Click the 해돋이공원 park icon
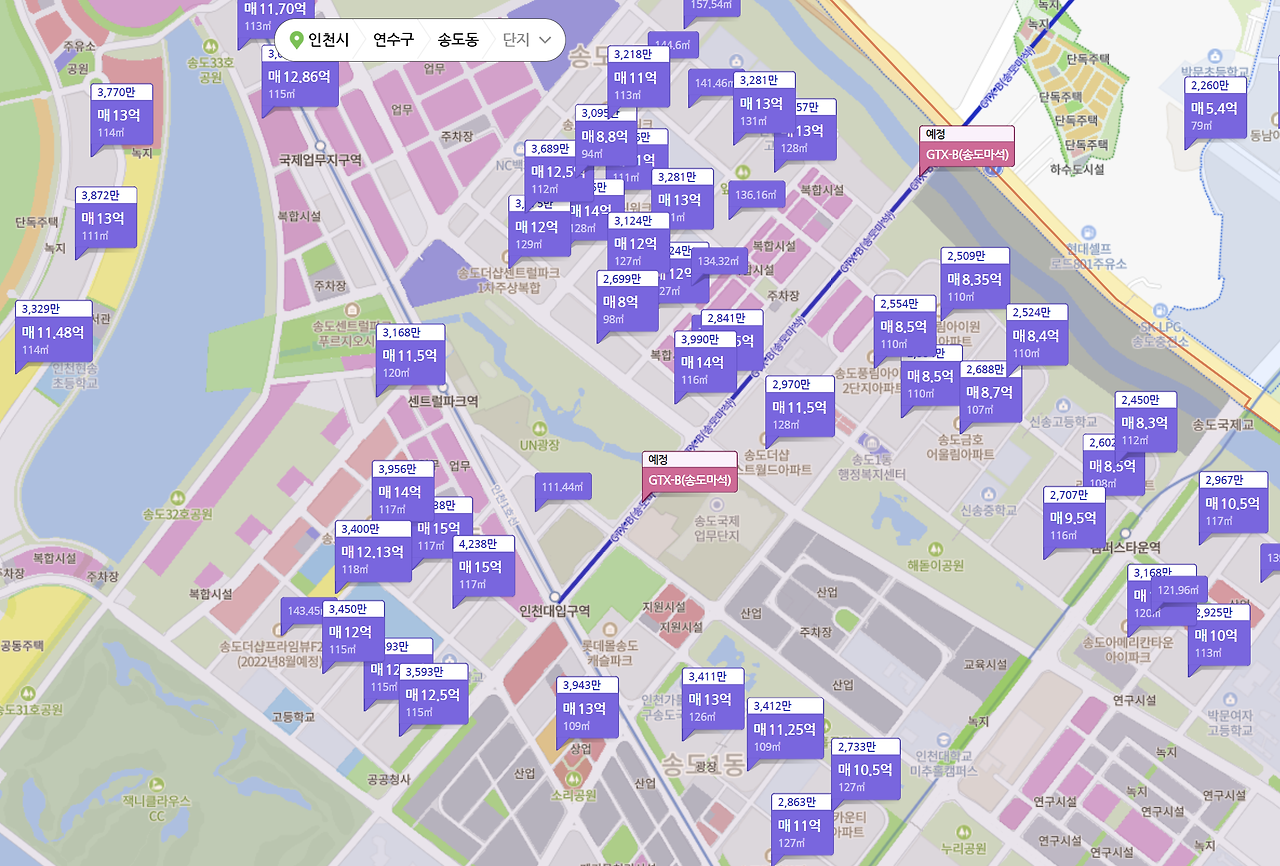Viewport: 1280px width, 866px height. tap(936, 548)
